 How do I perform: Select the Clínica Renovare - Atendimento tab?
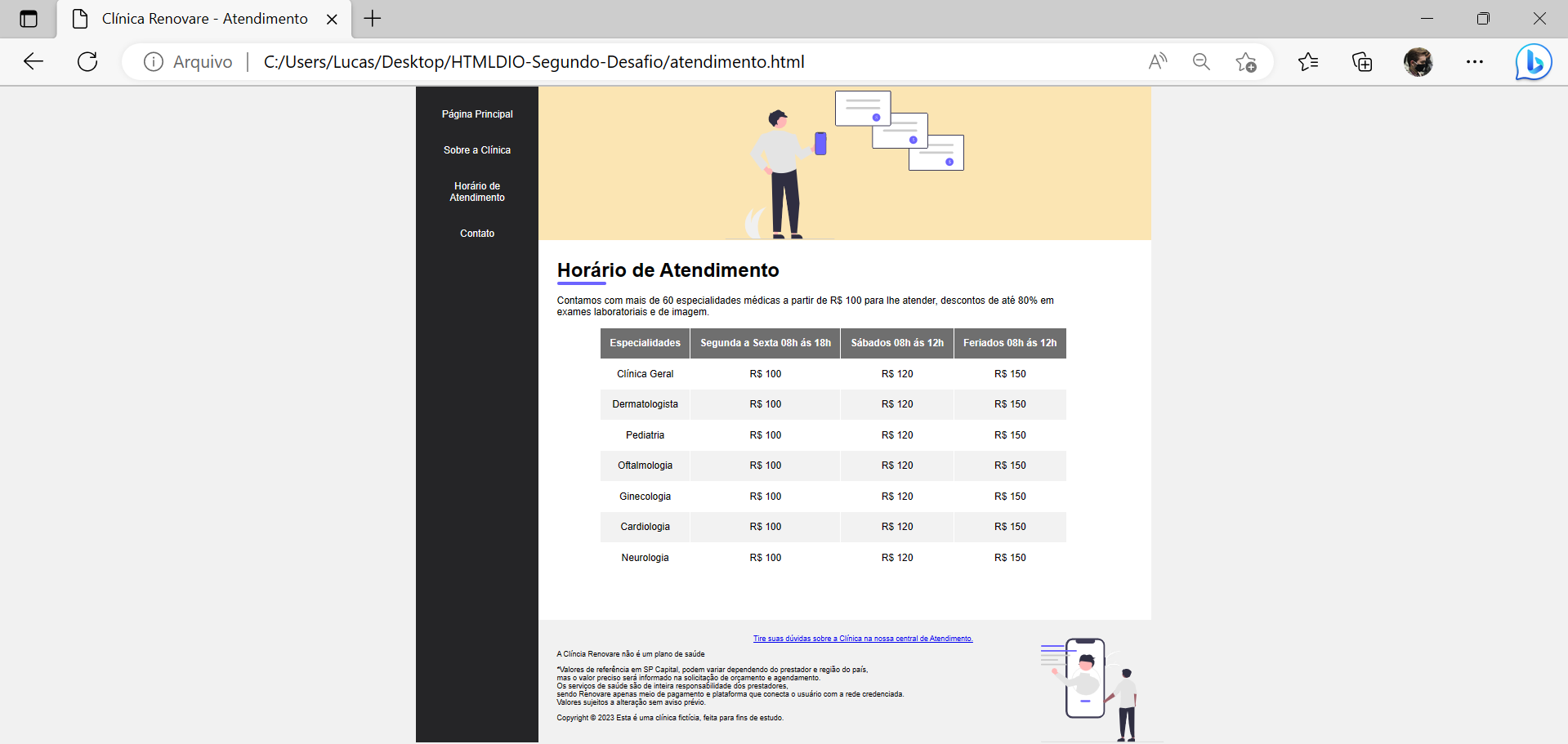click(203, 18)
